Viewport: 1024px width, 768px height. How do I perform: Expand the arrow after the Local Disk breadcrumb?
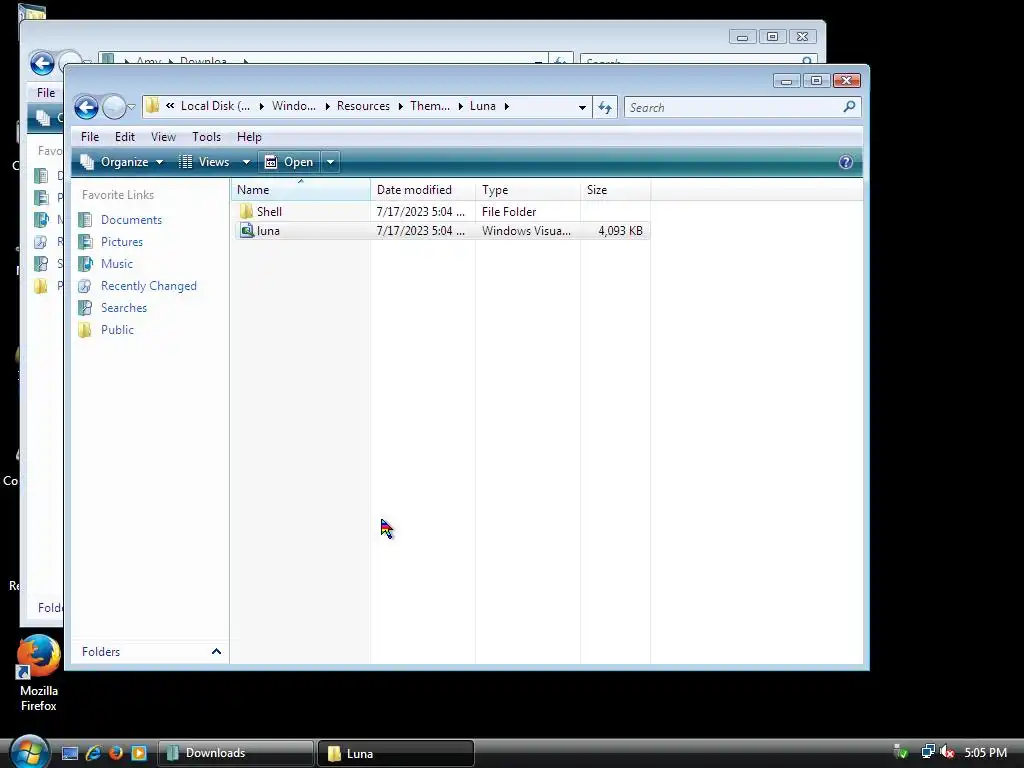coord(261,106)
